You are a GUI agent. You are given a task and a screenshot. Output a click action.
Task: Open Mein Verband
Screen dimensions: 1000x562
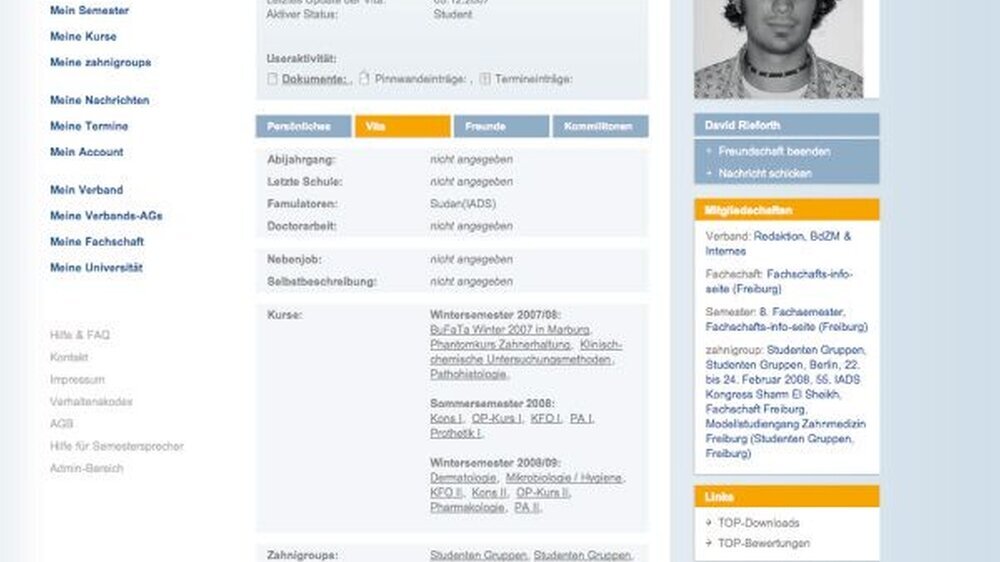coord(86,190)
